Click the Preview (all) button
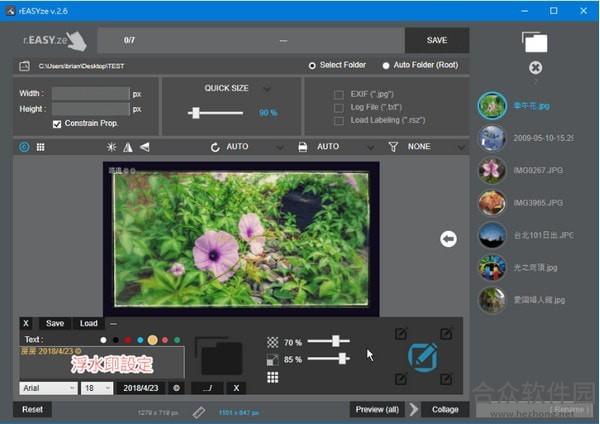 377,409
